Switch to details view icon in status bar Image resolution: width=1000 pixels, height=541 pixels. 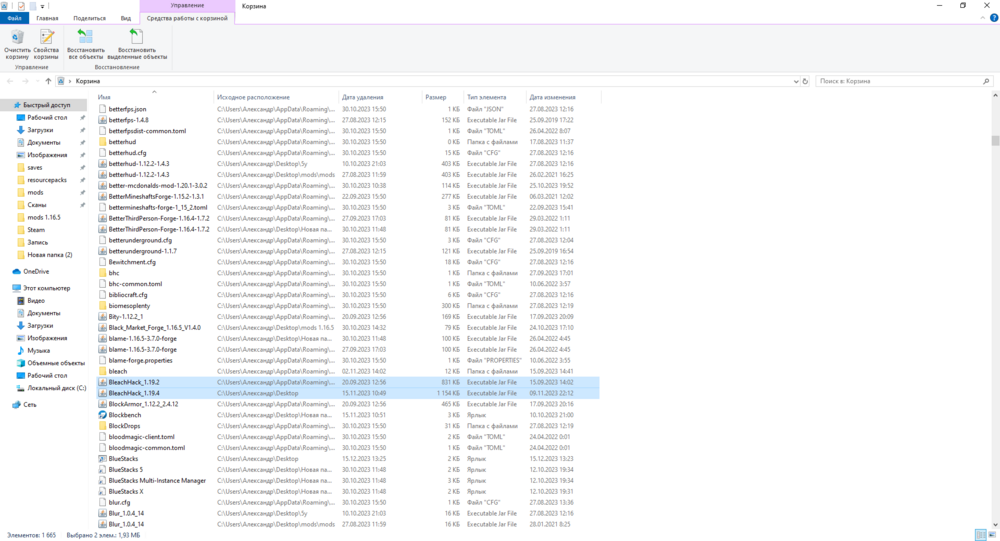pos(981,535)
